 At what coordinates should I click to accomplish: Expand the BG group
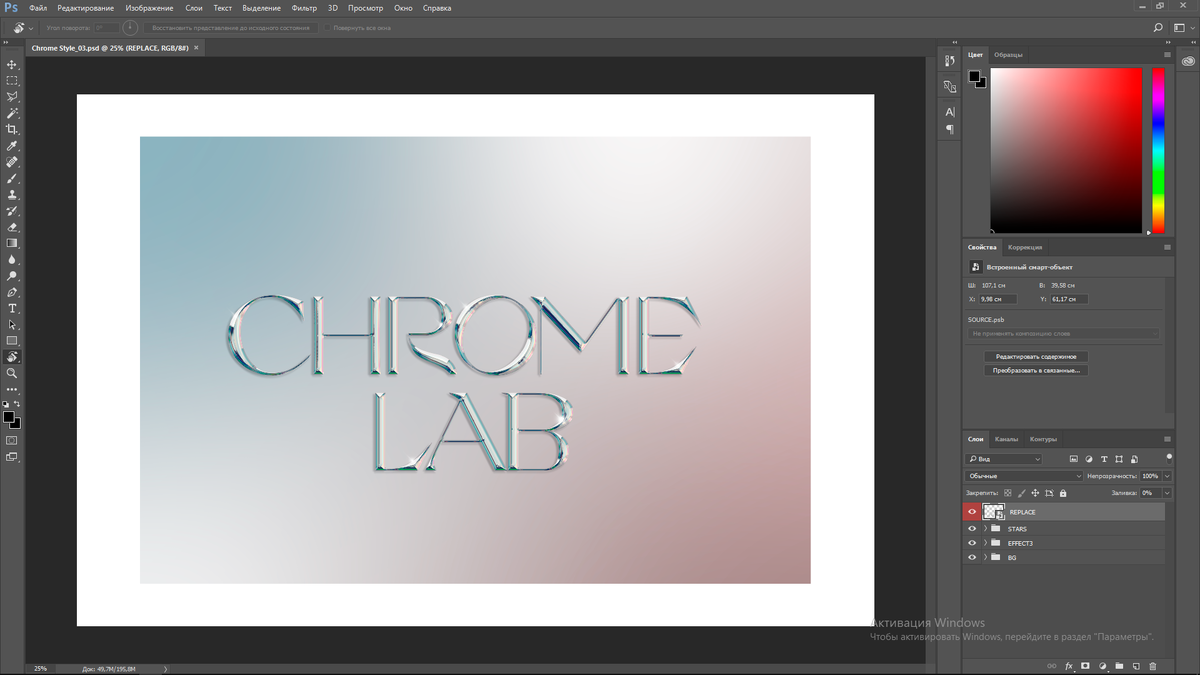tap(985, 557)
